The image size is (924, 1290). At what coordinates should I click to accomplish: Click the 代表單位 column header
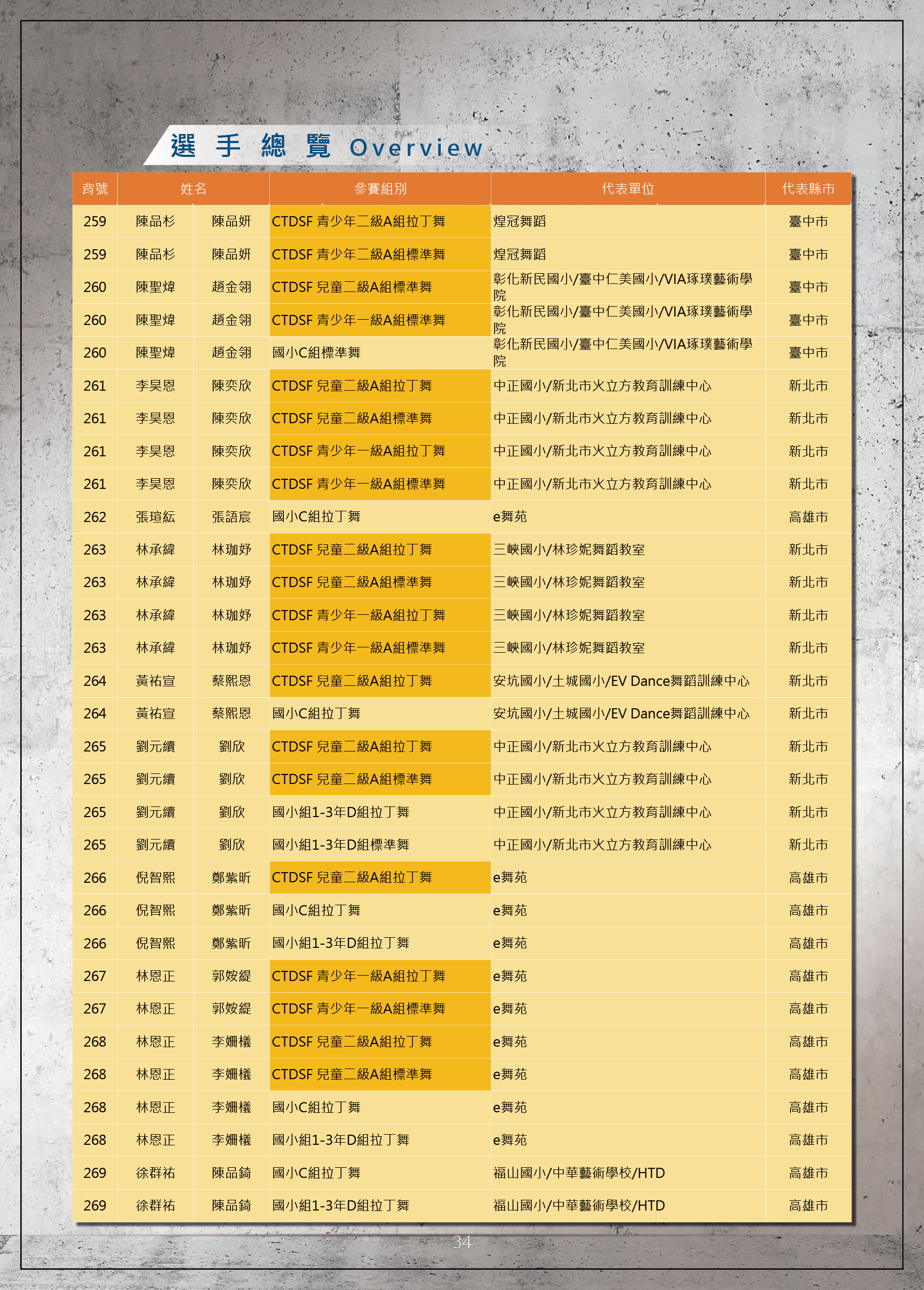click(x=628, y=189)
